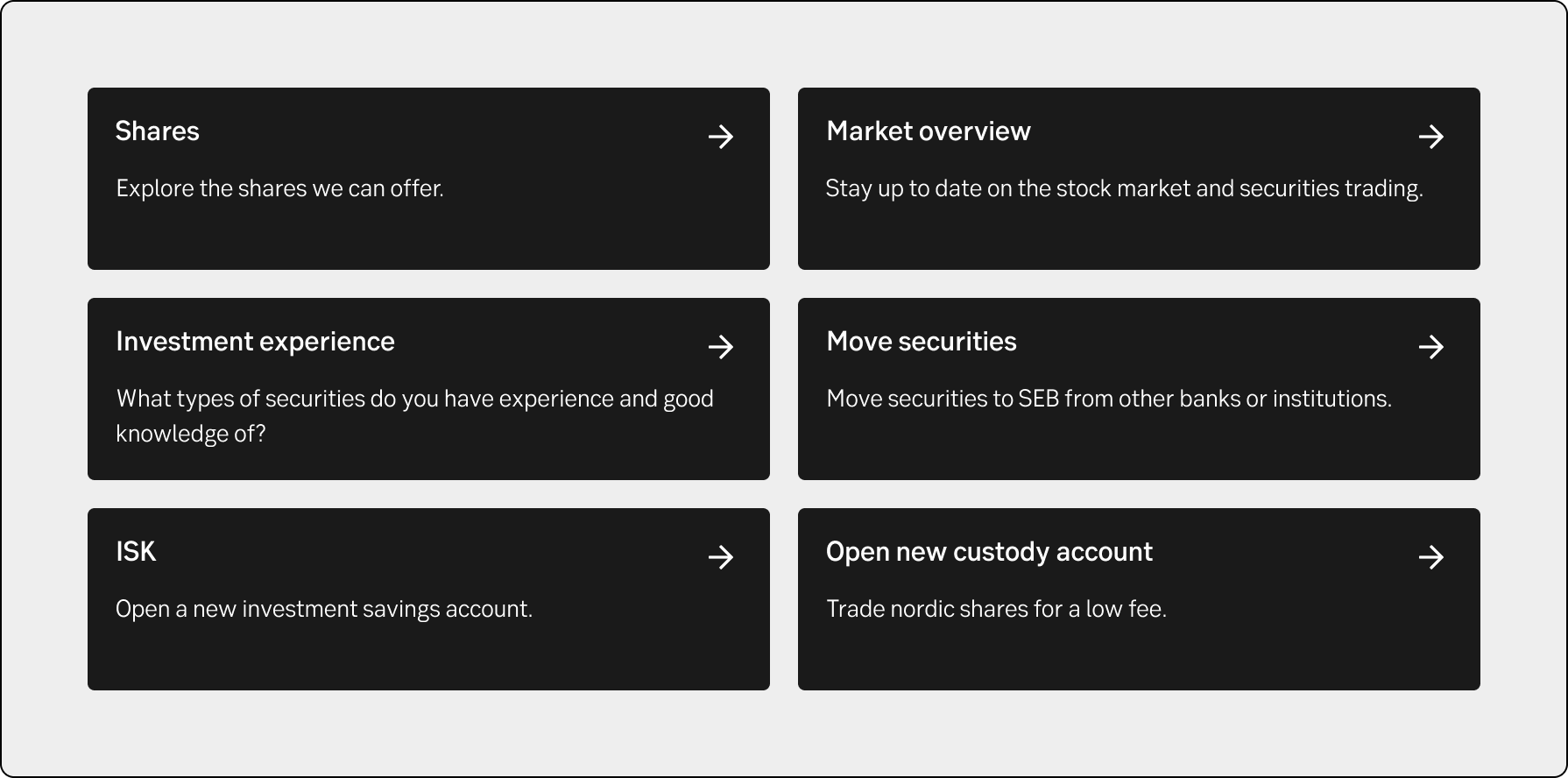The image size is (1568, 778).
Task: Open the Shares heading link
Action: point(158,131)
